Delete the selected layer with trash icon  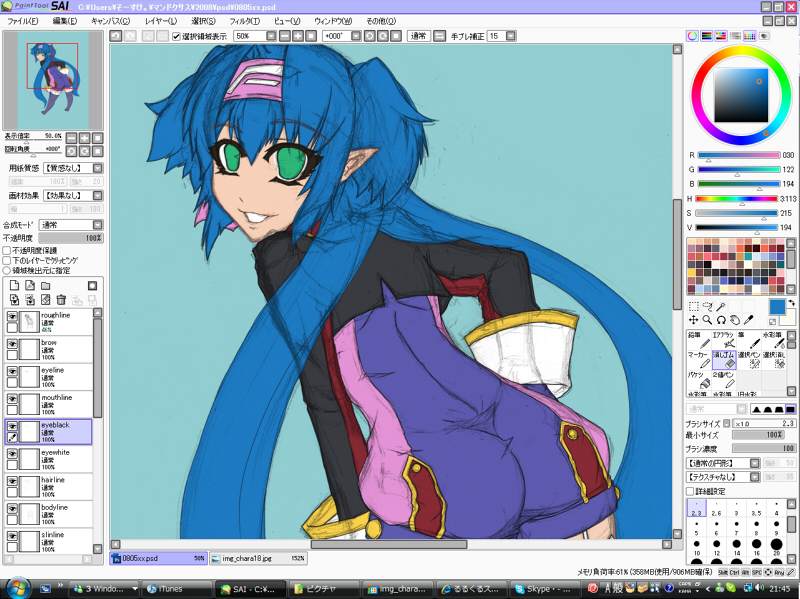(61, 300)
